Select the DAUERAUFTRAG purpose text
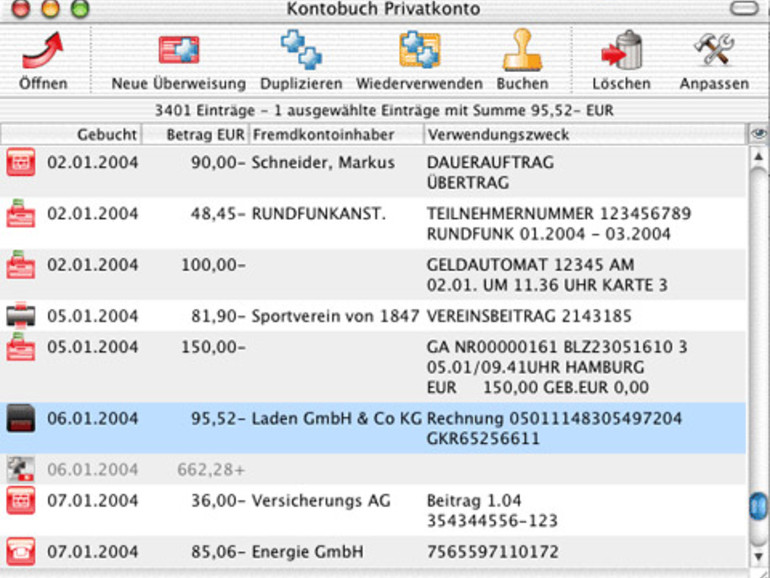The image size is (770, 578). coord(490,163)
